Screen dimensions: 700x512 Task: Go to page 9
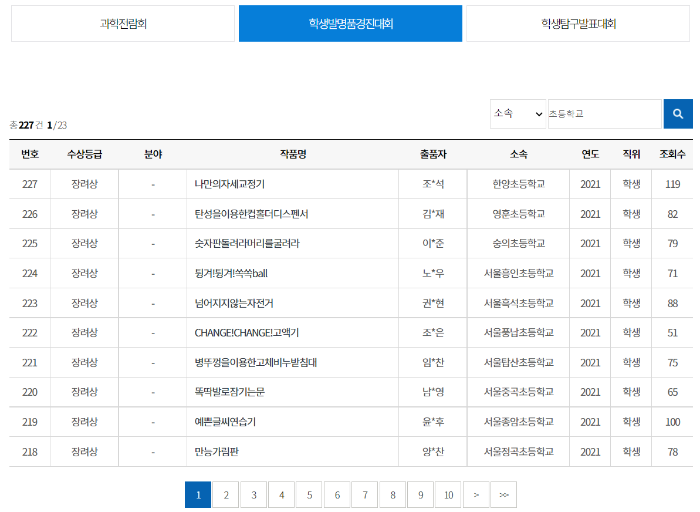(421, 495)
